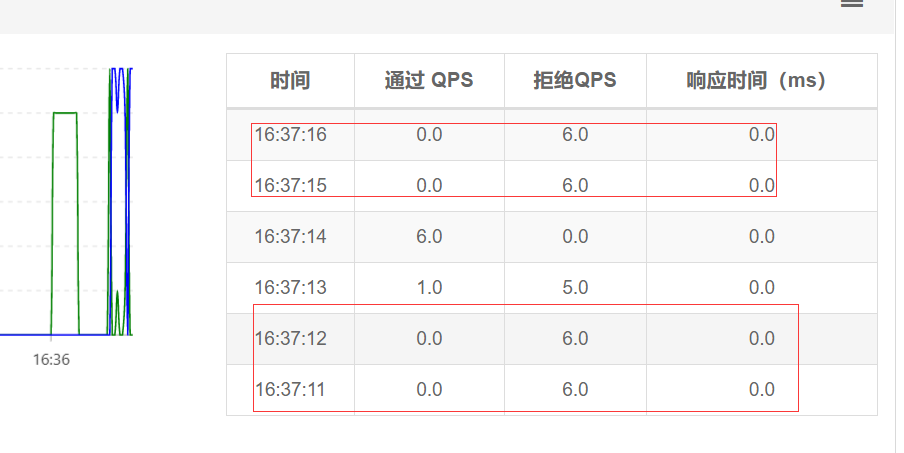904x453 pixels.
Task: Click the 5.0 rejected QPS value at 16:37:13
Action: [x=575, y=287]
